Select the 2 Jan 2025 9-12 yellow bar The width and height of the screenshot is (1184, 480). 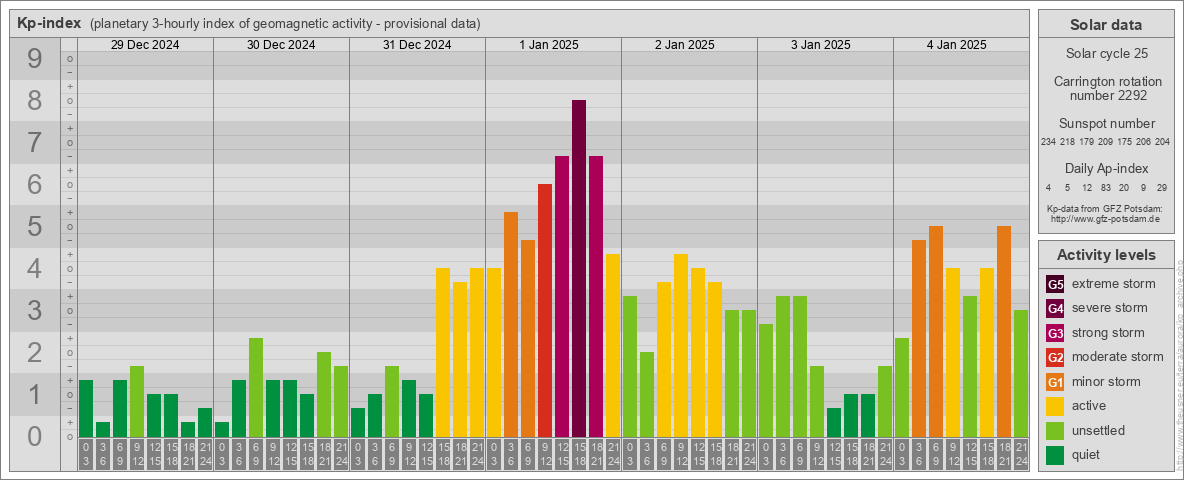681,346
